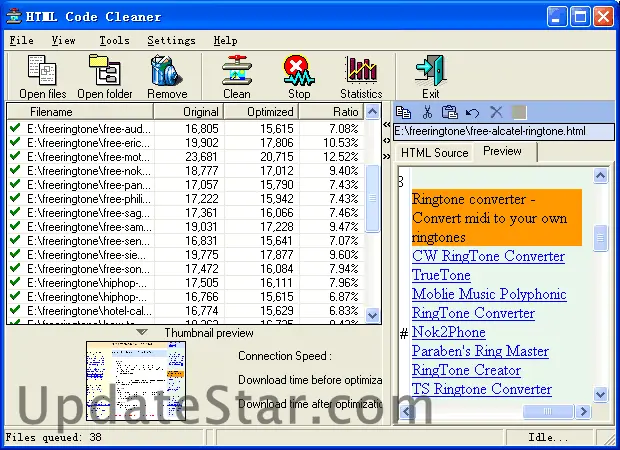Image resolution: width=620 pixels, height=450 pixels.
Task: Sort by the Filename column header
Action: (80, 112)
